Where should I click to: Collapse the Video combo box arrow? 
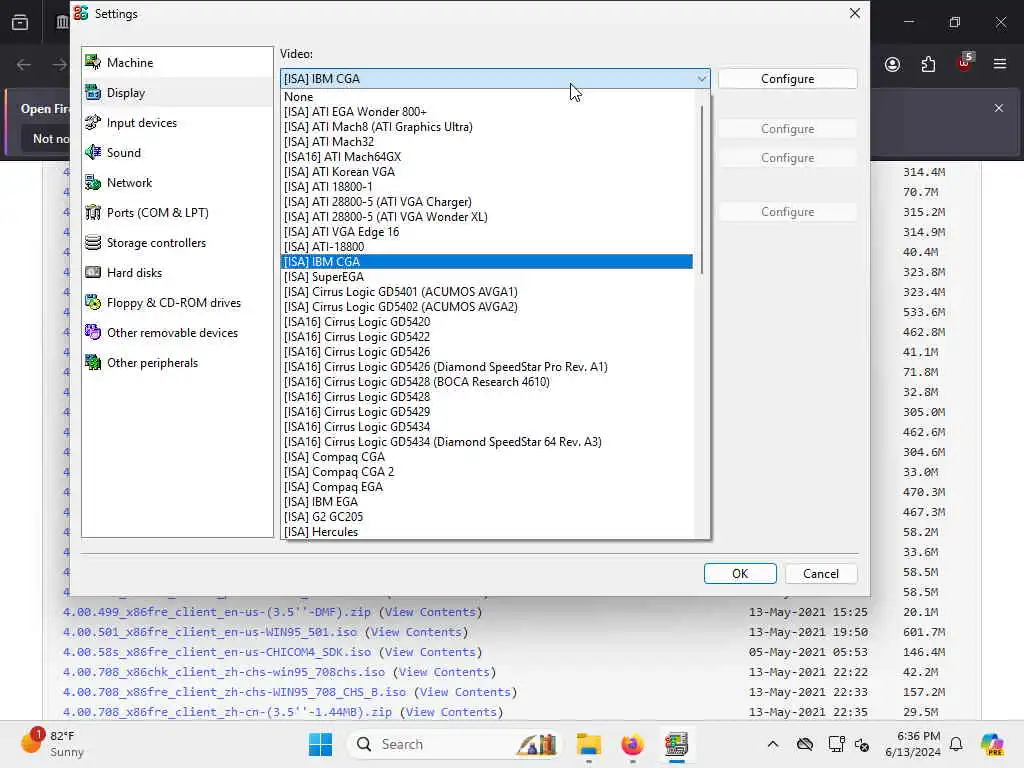tap(701, 78)
